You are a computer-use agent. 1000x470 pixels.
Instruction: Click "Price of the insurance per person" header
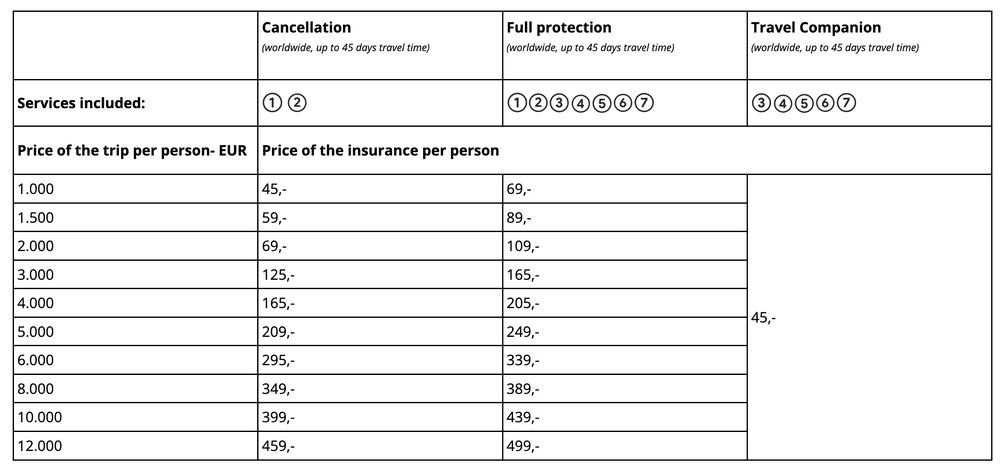pyautogui.click(x=380, y=151)
